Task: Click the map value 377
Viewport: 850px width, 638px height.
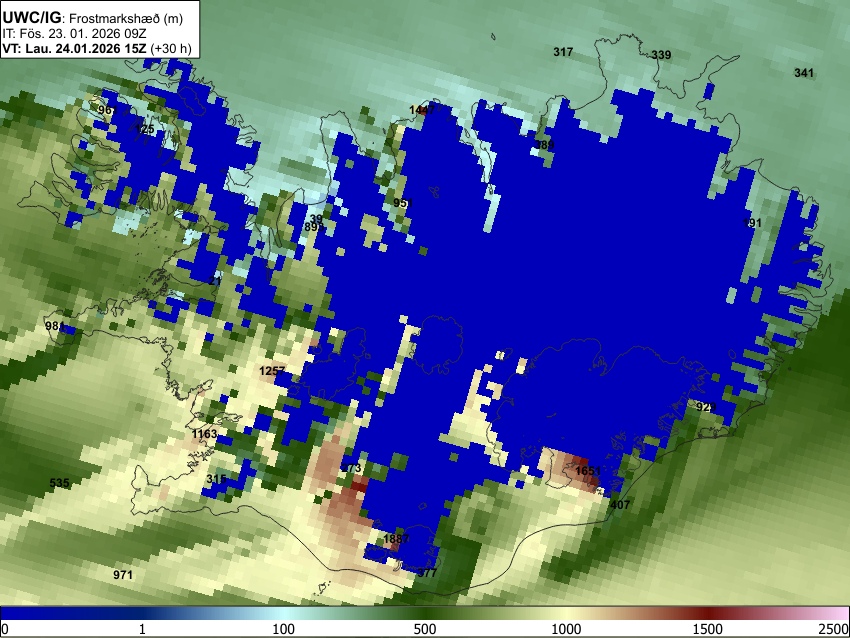Action: tap(427, 573)
